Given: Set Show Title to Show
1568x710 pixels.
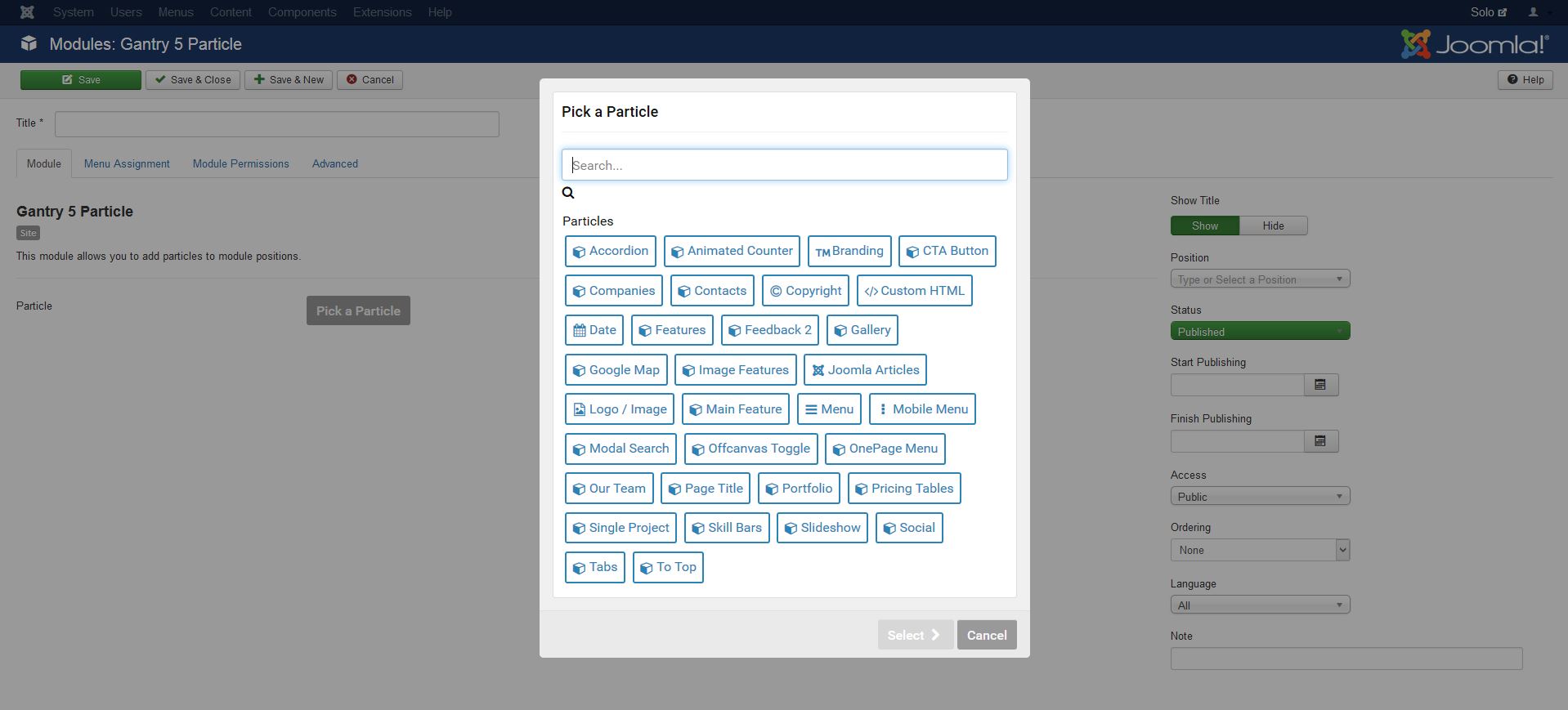Looking at the screenshot, I should pyautogui.click(x=1205, y=226).
